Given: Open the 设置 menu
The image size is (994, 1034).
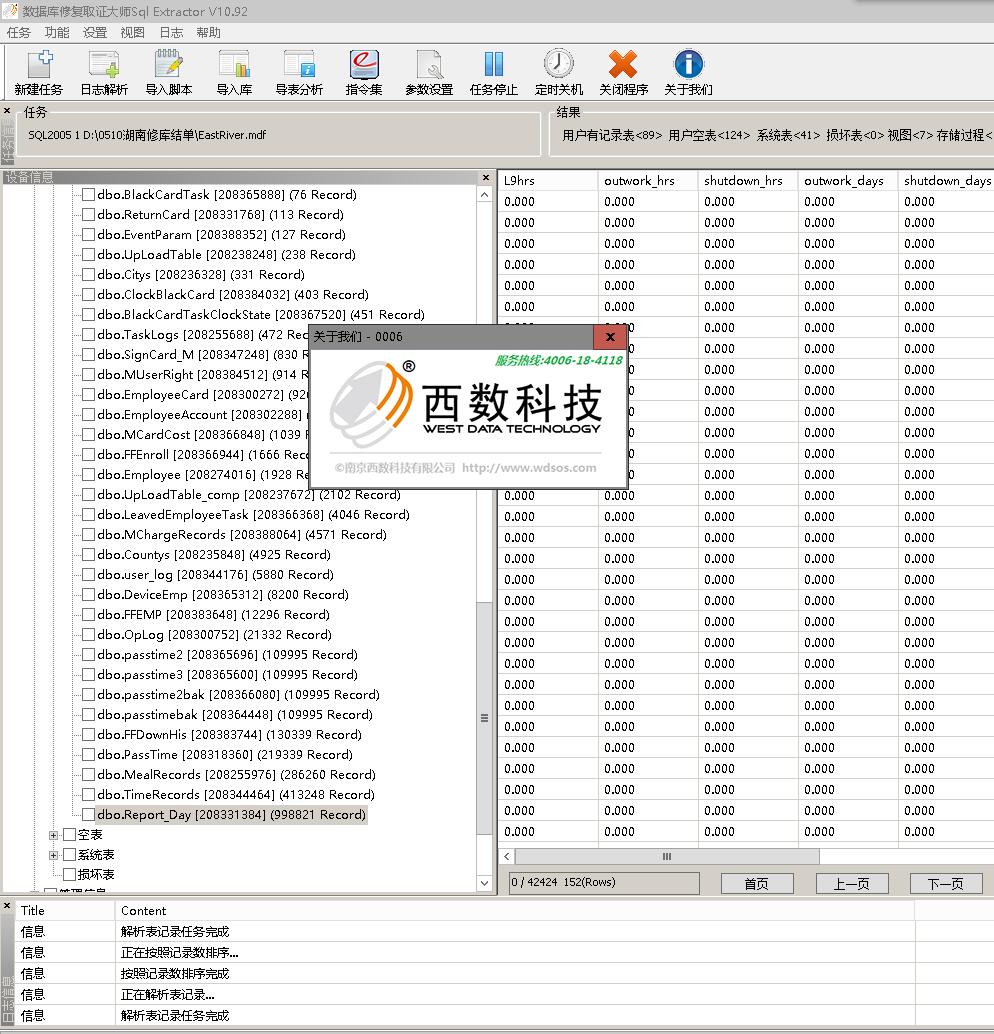Looking at the screenshot, I should [x=94, y=32].
